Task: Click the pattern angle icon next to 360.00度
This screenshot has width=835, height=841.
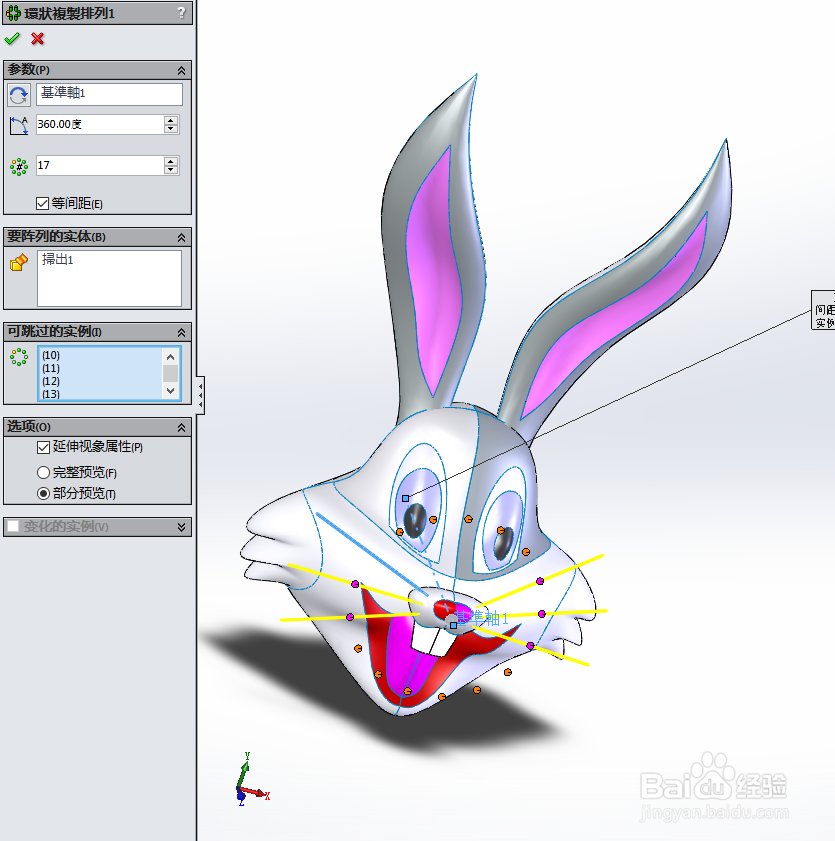Action: point(19,126)
